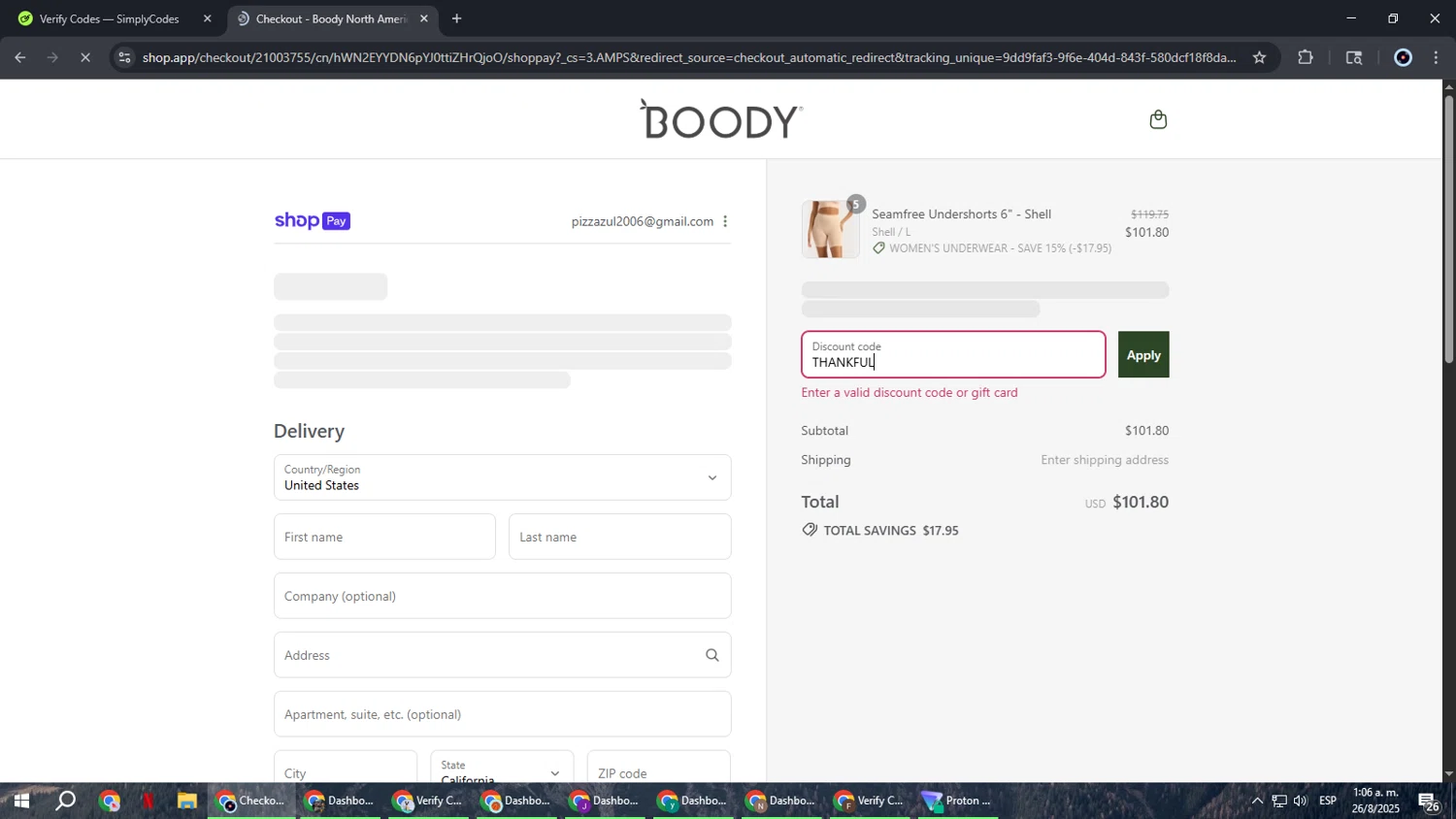Open the media control toolbar icon
Image resolution: width=1456 pixels, height=819 pixels.
point(1354,57)
